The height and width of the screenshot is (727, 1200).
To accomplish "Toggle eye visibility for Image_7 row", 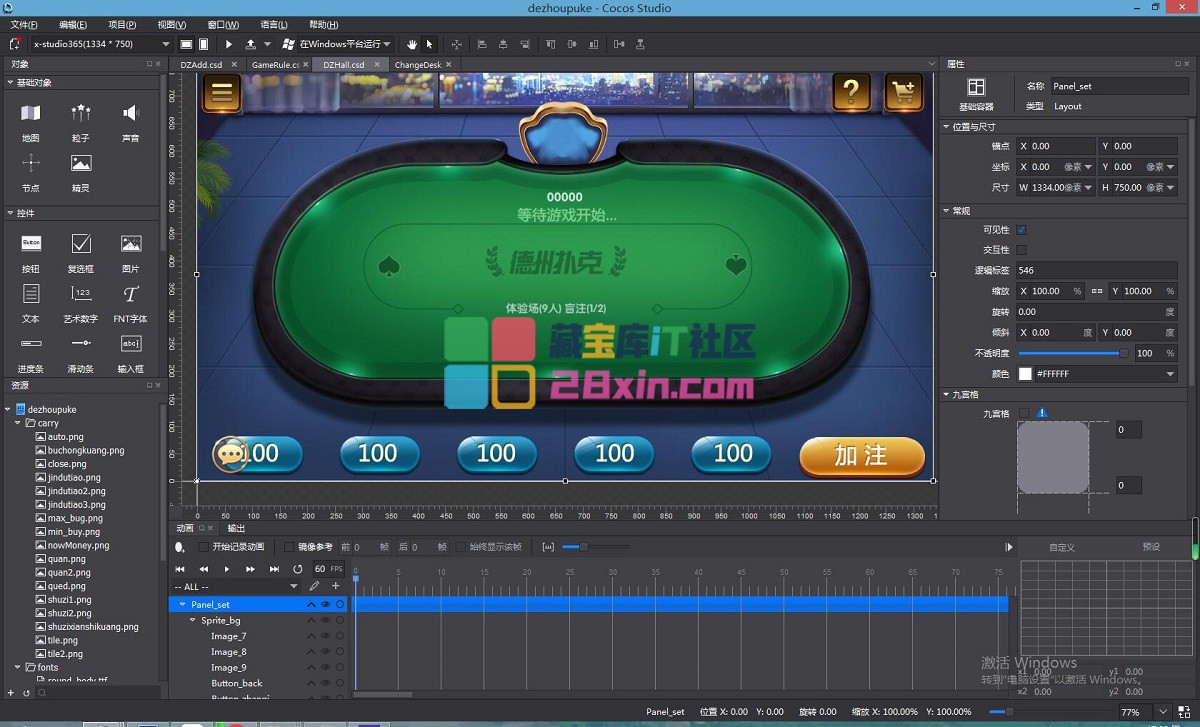I will [325, 637].
